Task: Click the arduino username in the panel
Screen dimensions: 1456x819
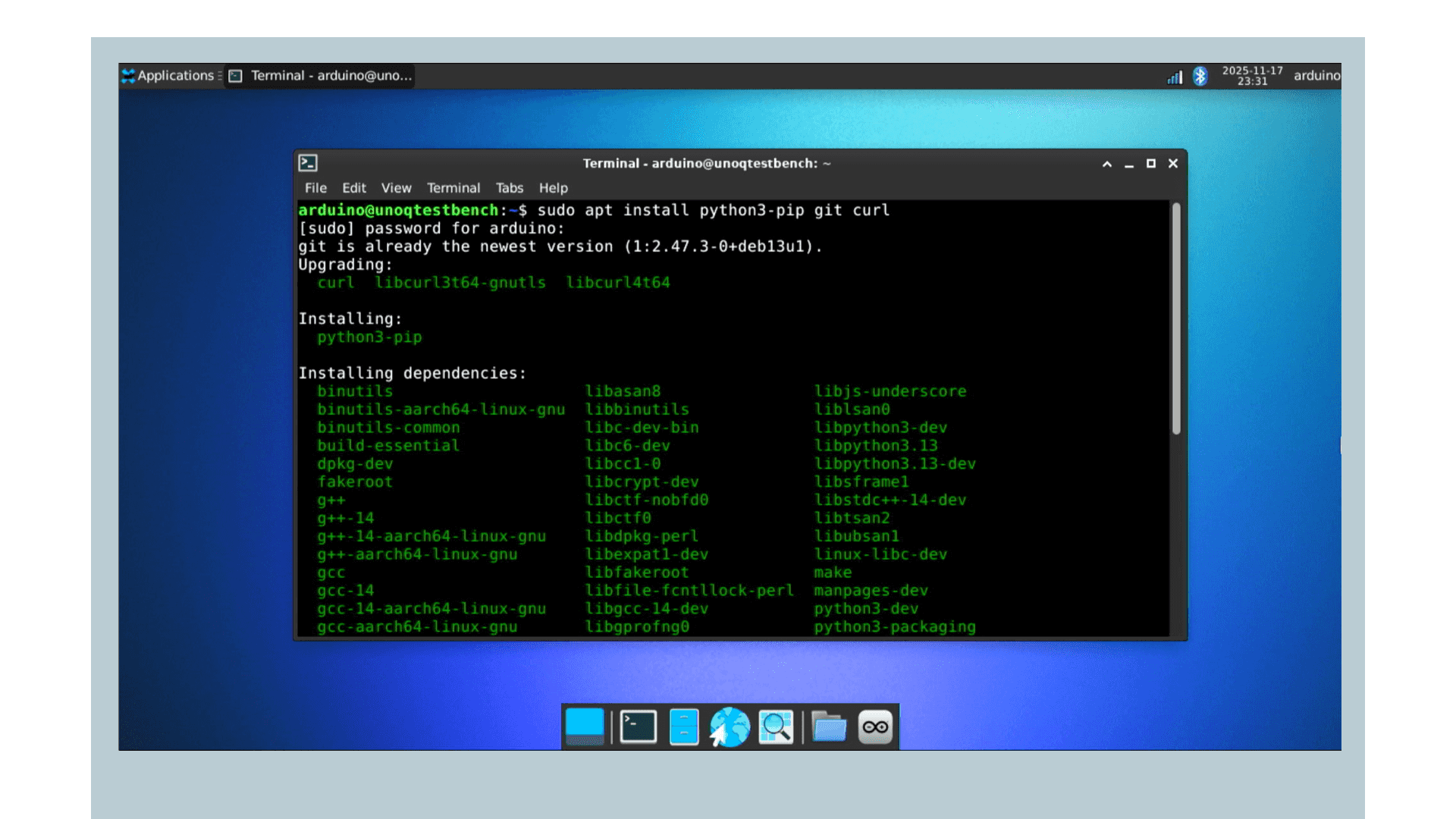Action: click(1317, 75)
